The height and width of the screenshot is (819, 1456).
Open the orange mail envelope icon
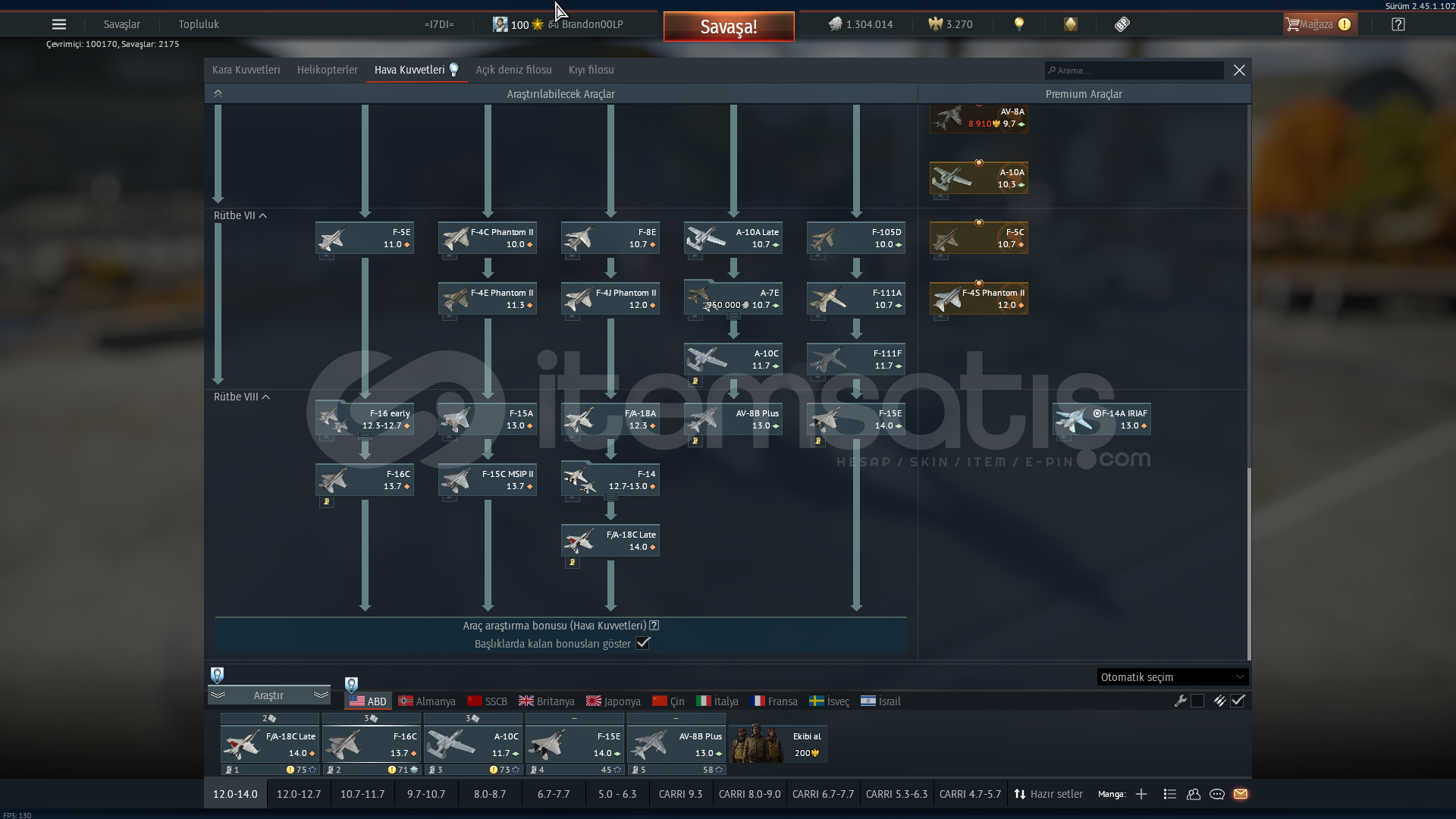click(1241, 794)
